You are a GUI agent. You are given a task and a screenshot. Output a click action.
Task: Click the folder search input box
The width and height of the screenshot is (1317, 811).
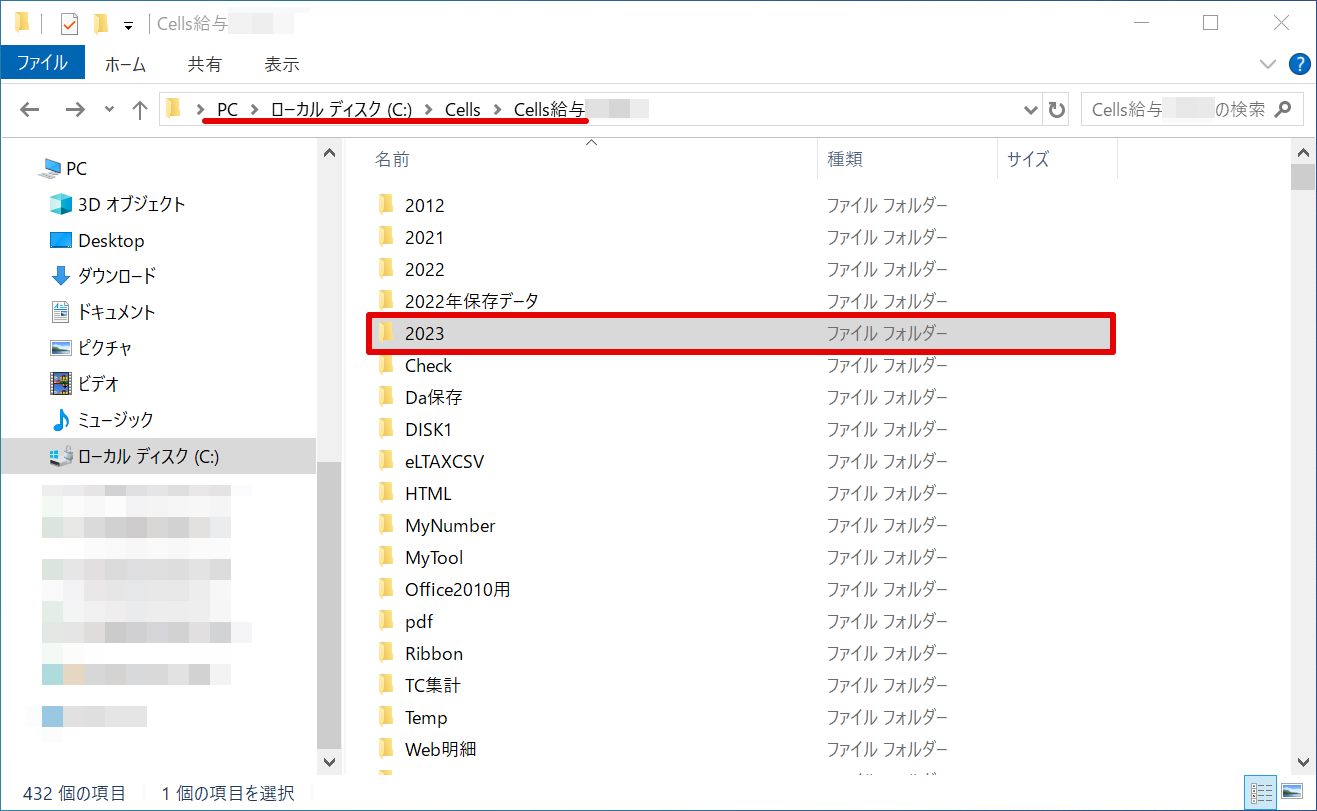tap(1178, 110)
